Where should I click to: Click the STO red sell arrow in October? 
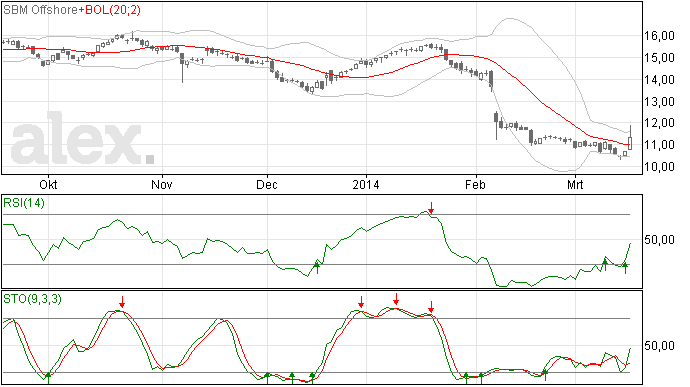[122, 302]
